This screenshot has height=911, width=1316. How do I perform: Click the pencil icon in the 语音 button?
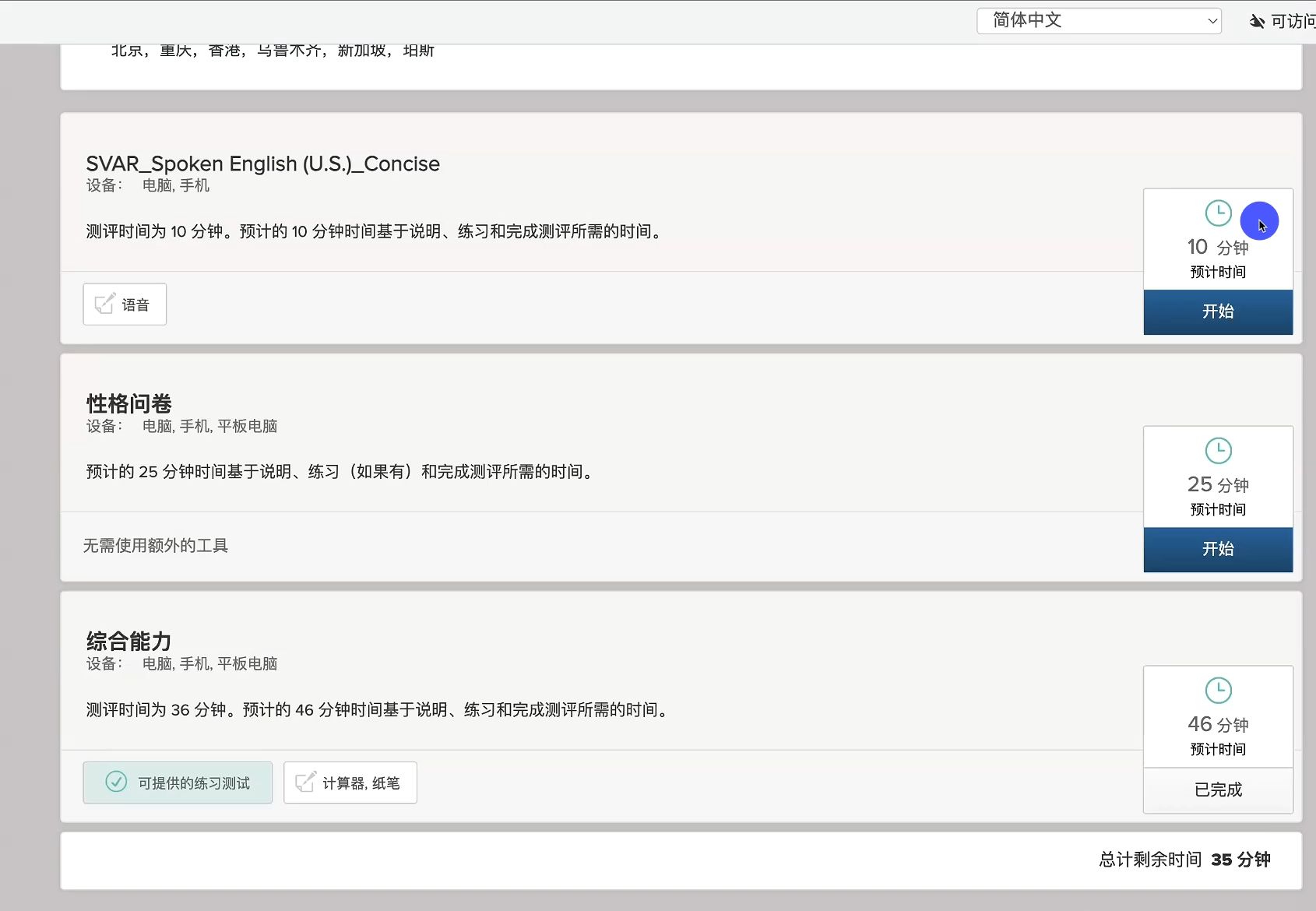[x=105, y=304]
